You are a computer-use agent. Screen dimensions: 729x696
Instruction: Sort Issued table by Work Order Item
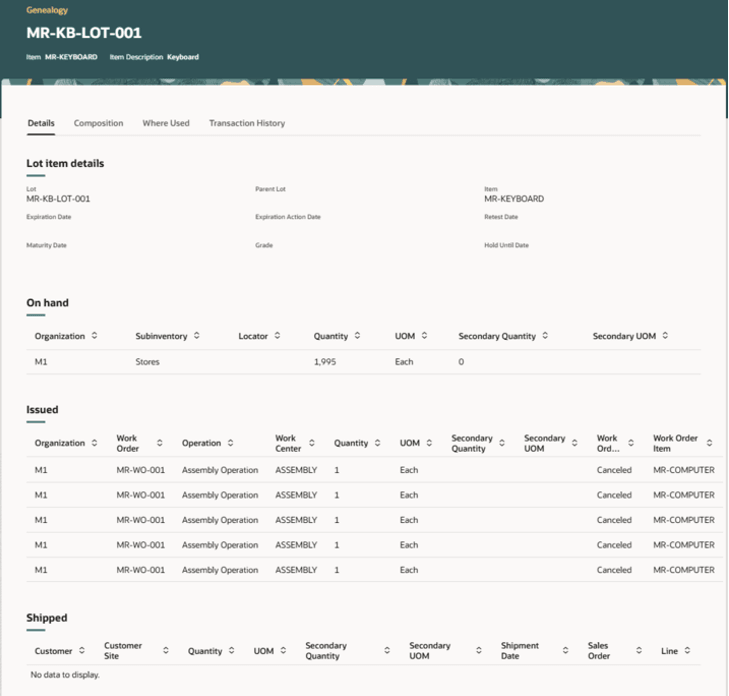point(709,443)
